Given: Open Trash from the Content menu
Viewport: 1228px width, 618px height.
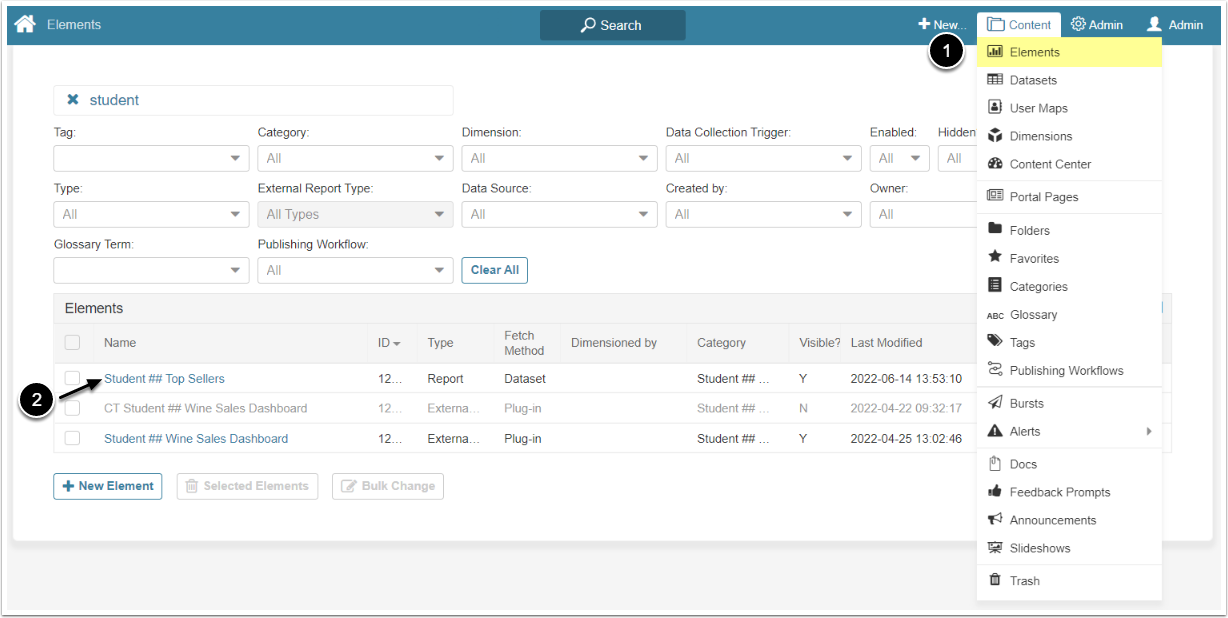Looking at the screenshot, I should tap(1024, 581).
